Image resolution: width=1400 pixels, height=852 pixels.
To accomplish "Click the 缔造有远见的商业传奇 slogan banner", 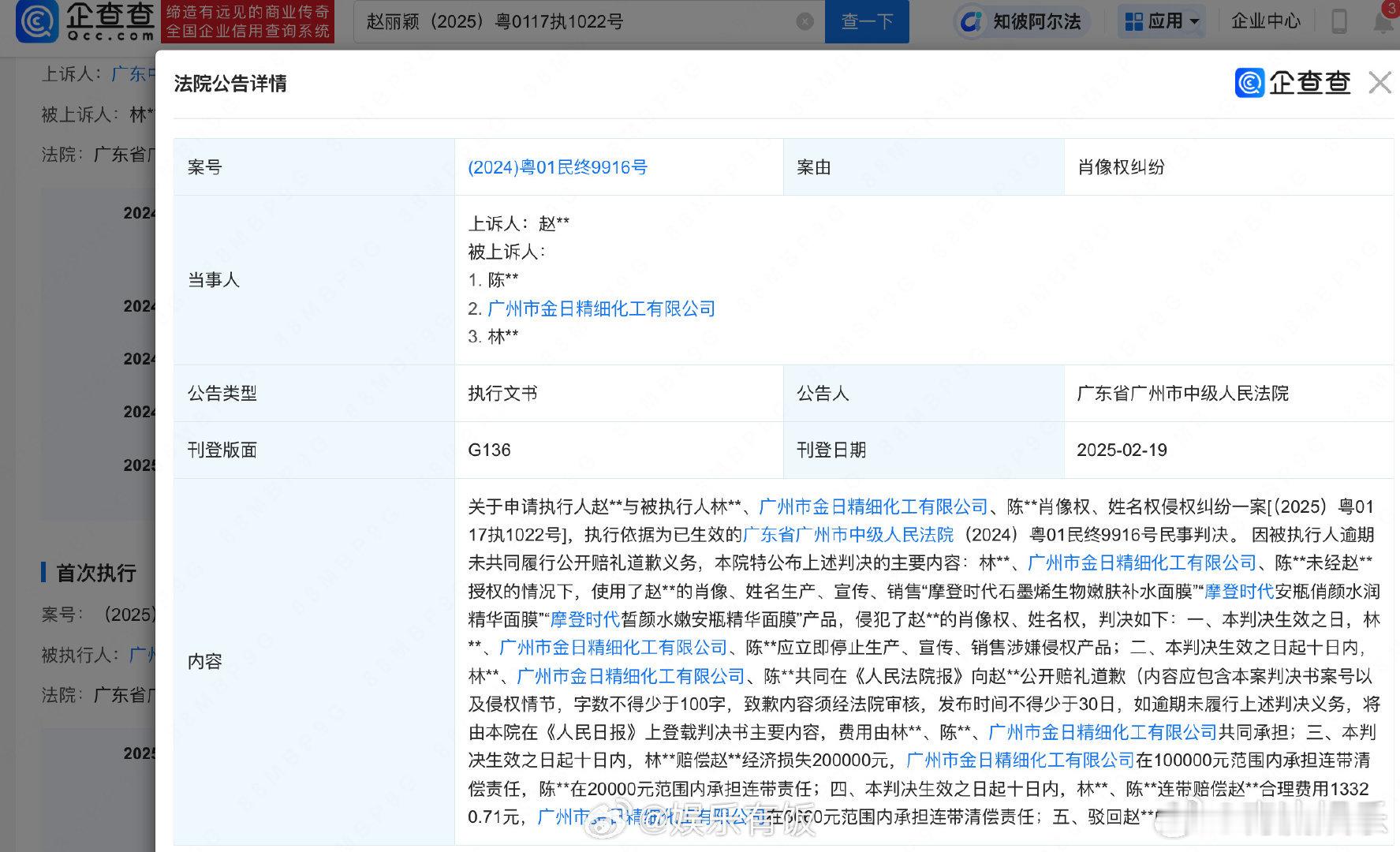I will pyautogui.click(x=248, y=21).
